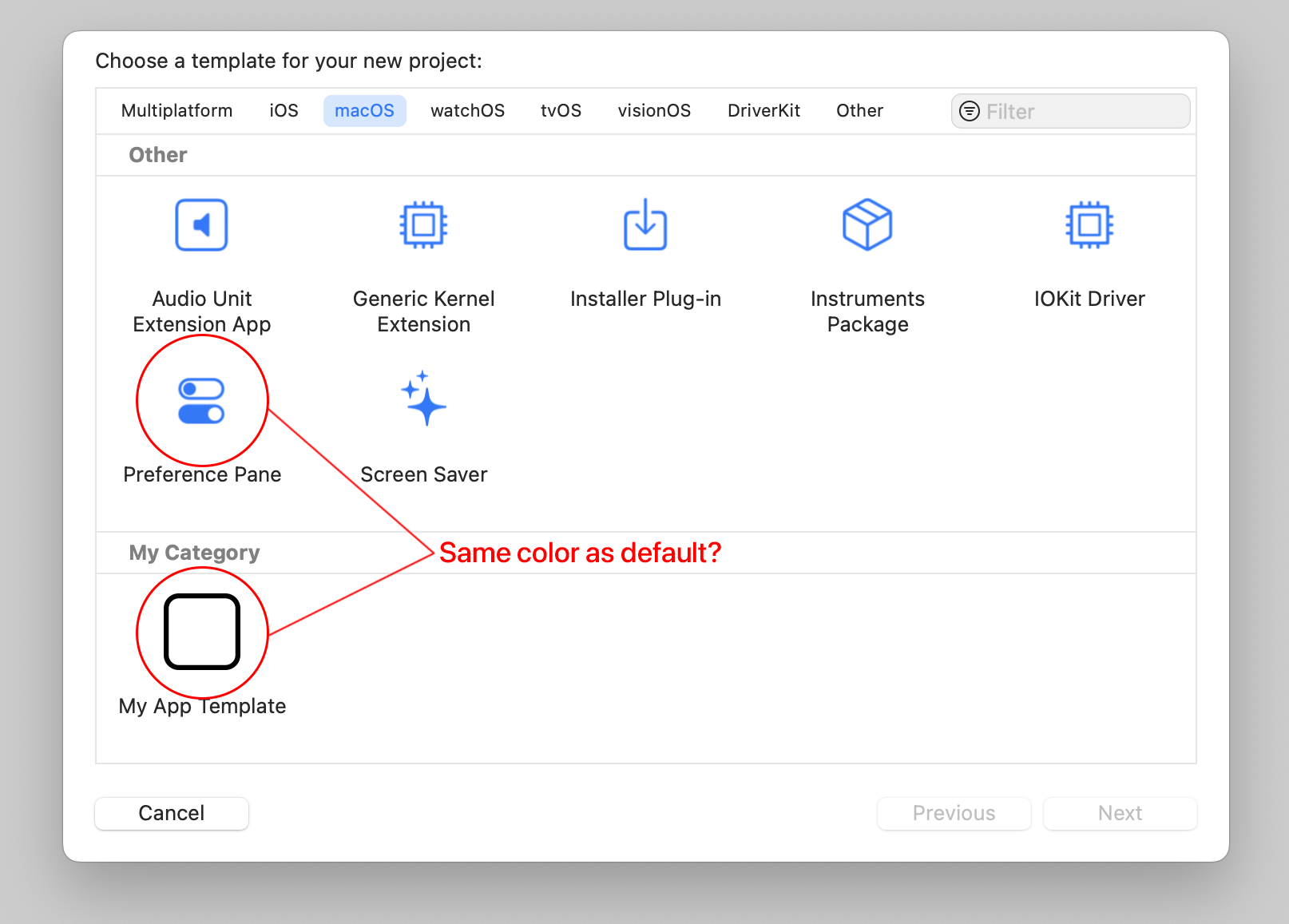Click the Previous button
Viewport: 1289px width, 924px height.
pyautogui.click(x=954, y=813)
